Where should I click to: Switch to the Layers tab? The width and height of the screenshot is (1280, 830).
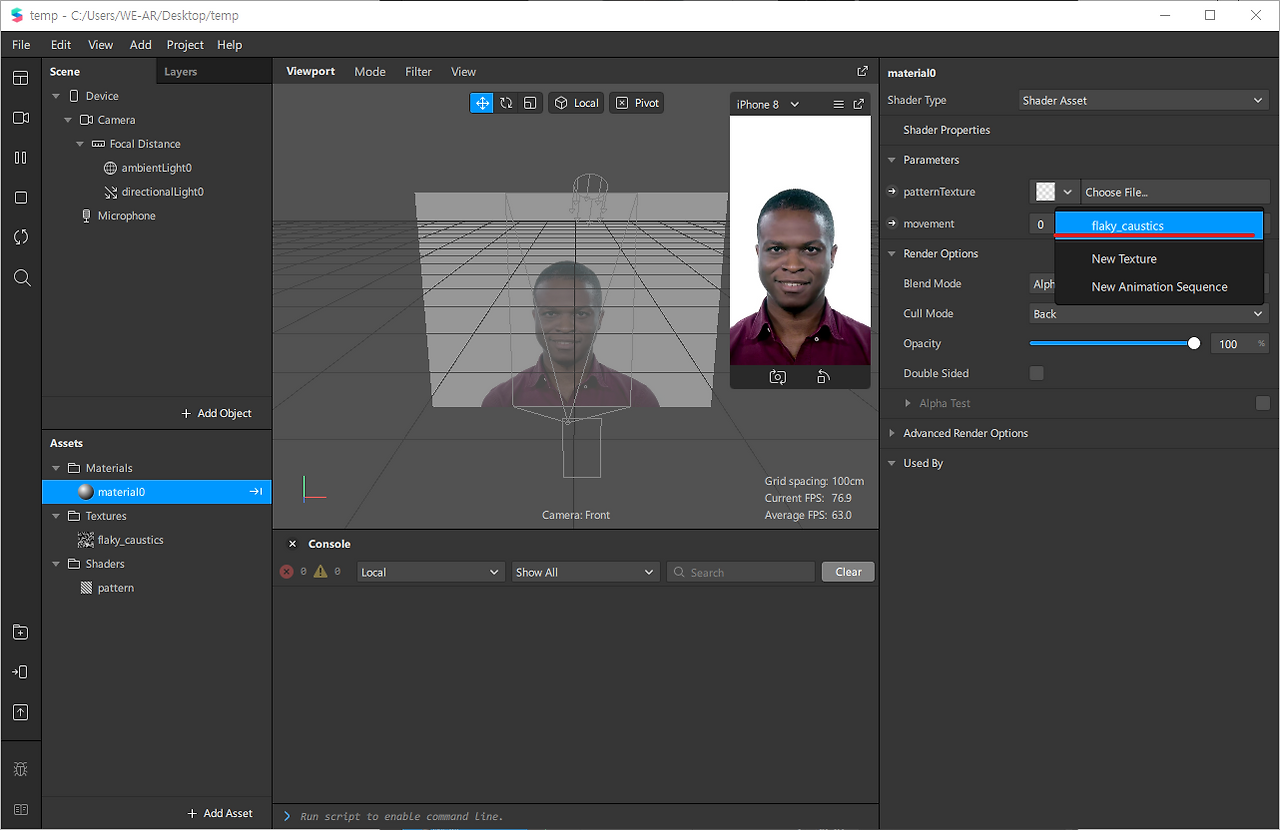(x=181, y=72)
